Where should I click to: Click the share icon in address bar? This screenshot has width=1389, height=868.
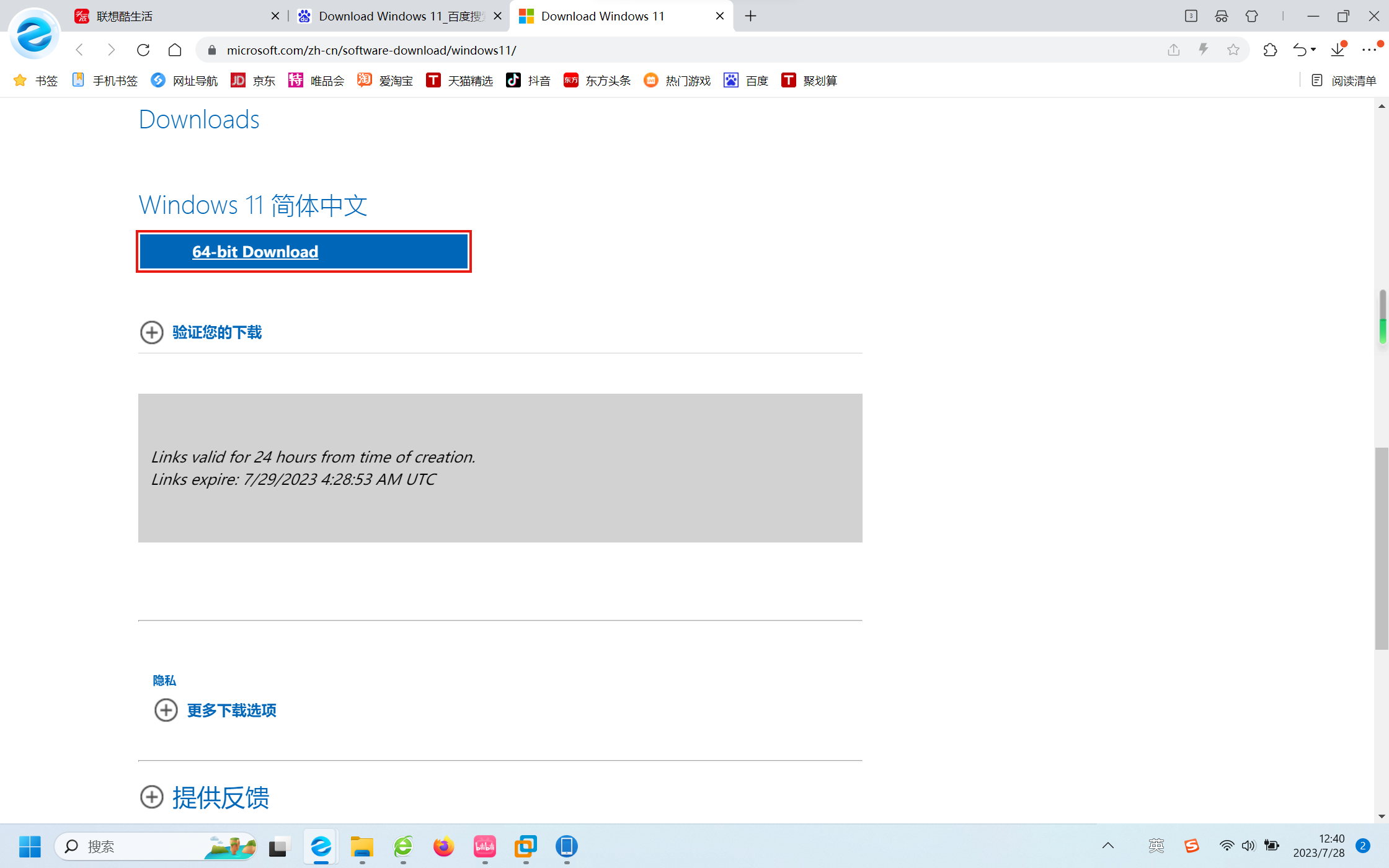(1173, 50)
